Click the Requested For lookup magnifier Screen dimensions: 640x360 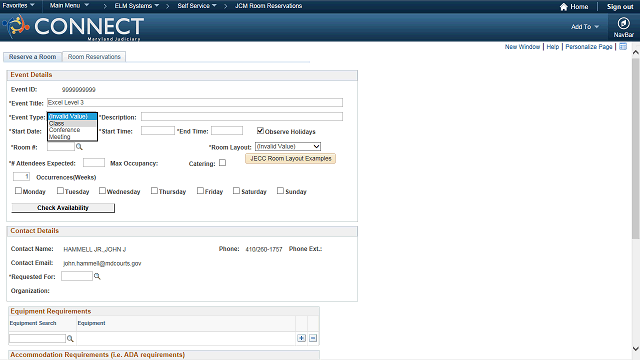pyautogui.click(x=97, y=276)
